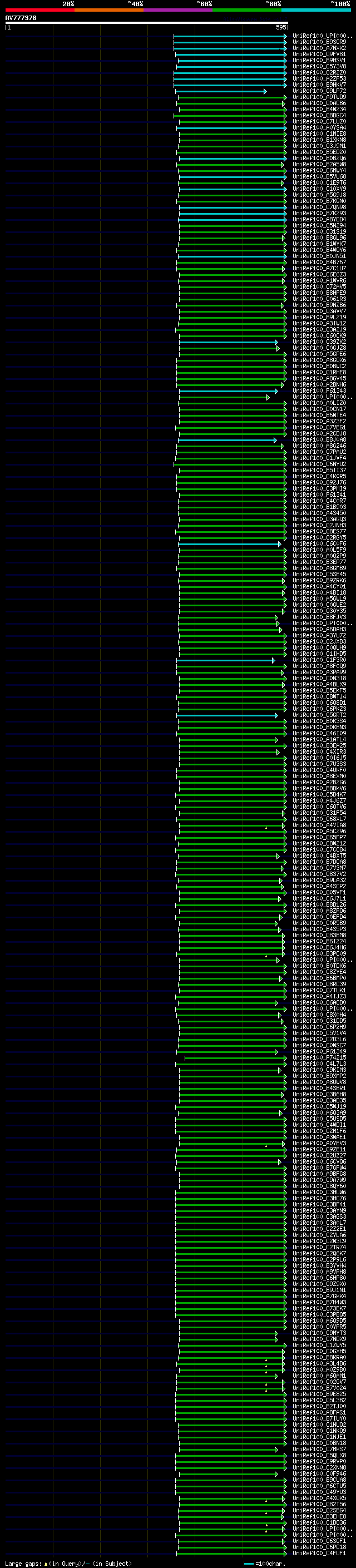The height and width of the screenshot is (1568, 356).
Task: Click the cyan ~100% identity legend segment
Action: pyautogui.click(x=316, y=10)
